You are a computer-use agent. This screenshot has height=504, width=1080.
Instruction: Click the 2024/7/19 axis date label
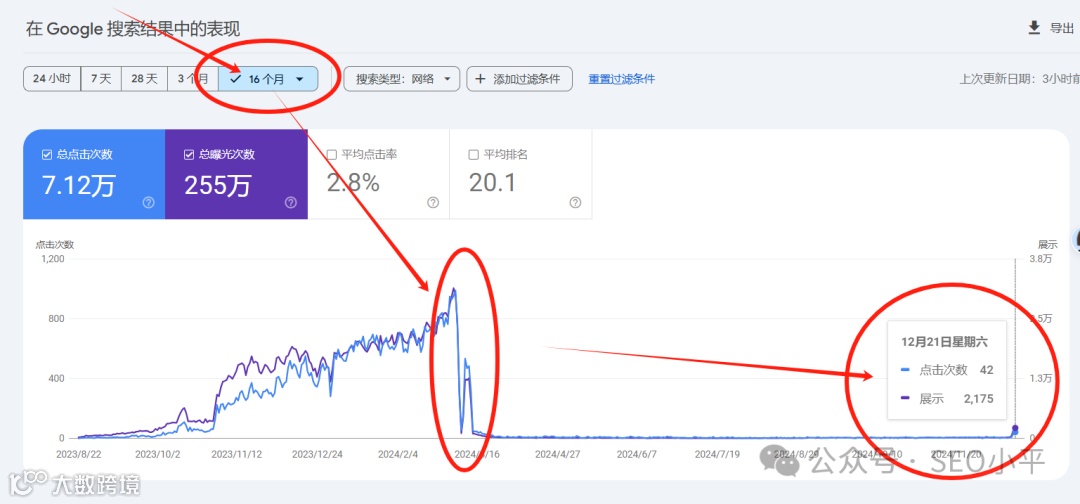(x=718, y=454)
